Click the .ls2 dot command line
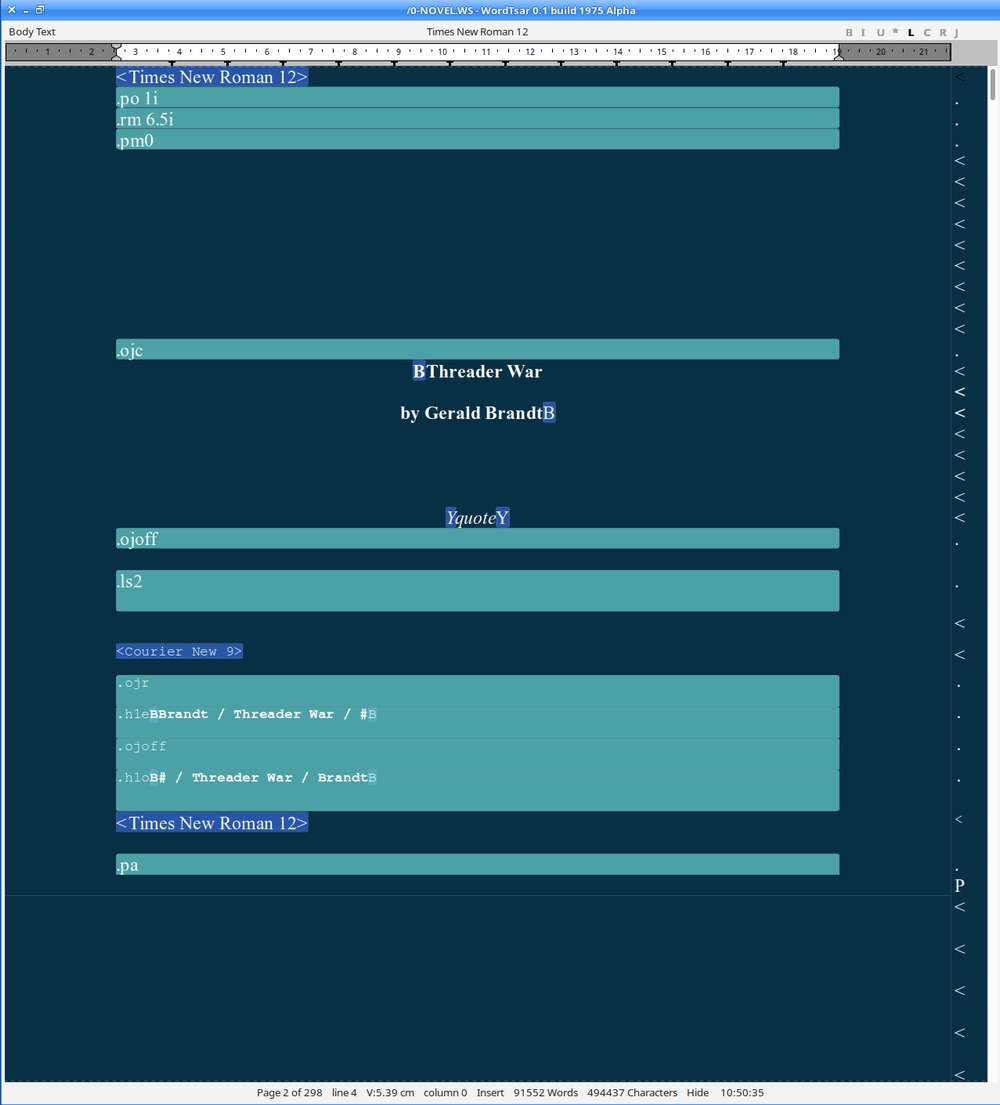Image resolution: width=1000 pixels, height=1105 pixels. point(477,591)
